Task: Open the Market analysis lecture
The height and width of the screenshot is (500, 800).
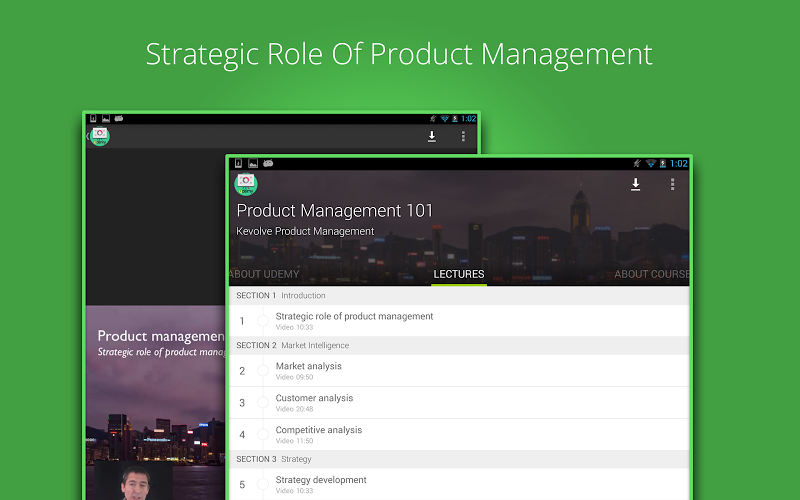Action: [x=309, y=370]
